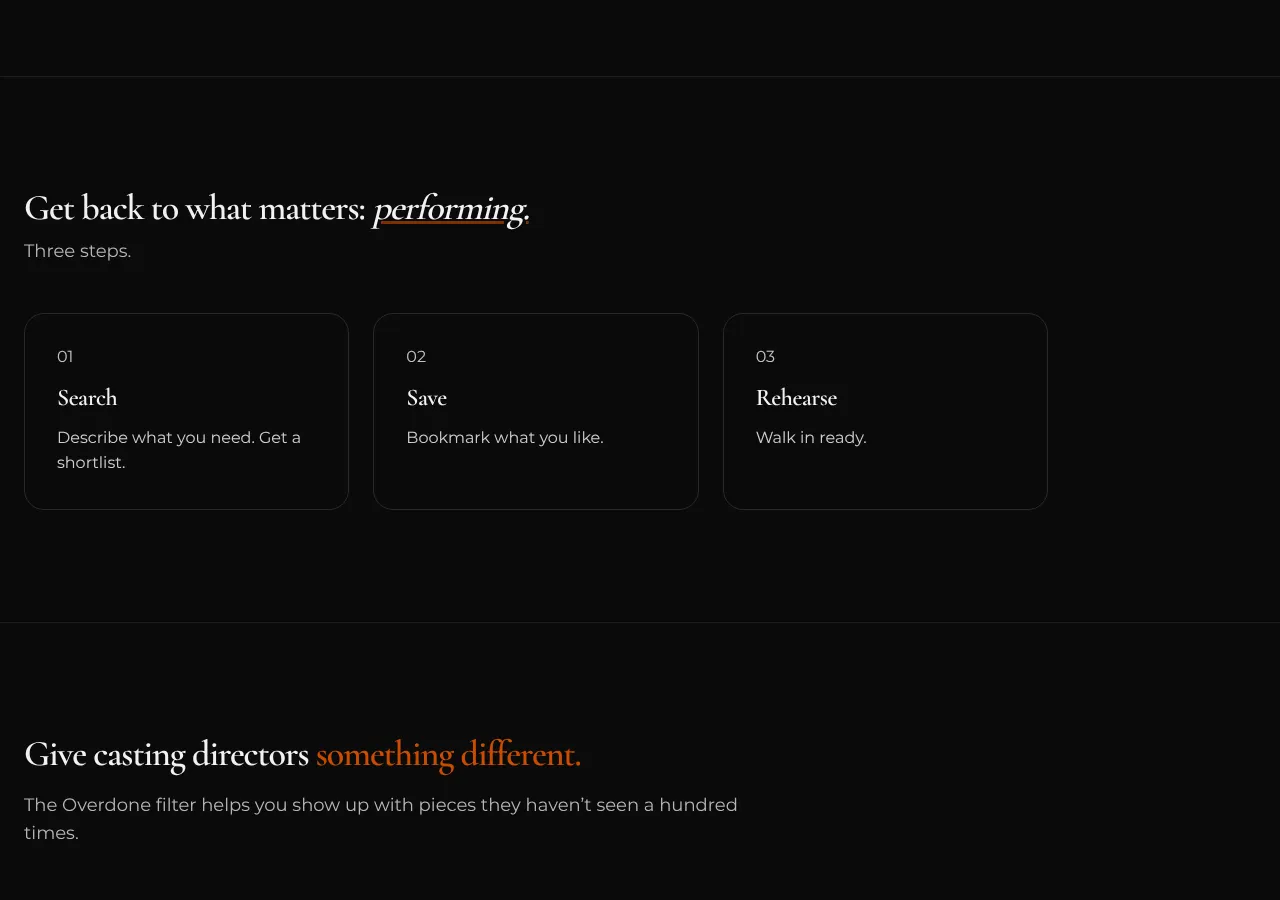The height and width of the screenshot is (900, 1280).
Task: Click step number 01
Action: pos(65,357)
